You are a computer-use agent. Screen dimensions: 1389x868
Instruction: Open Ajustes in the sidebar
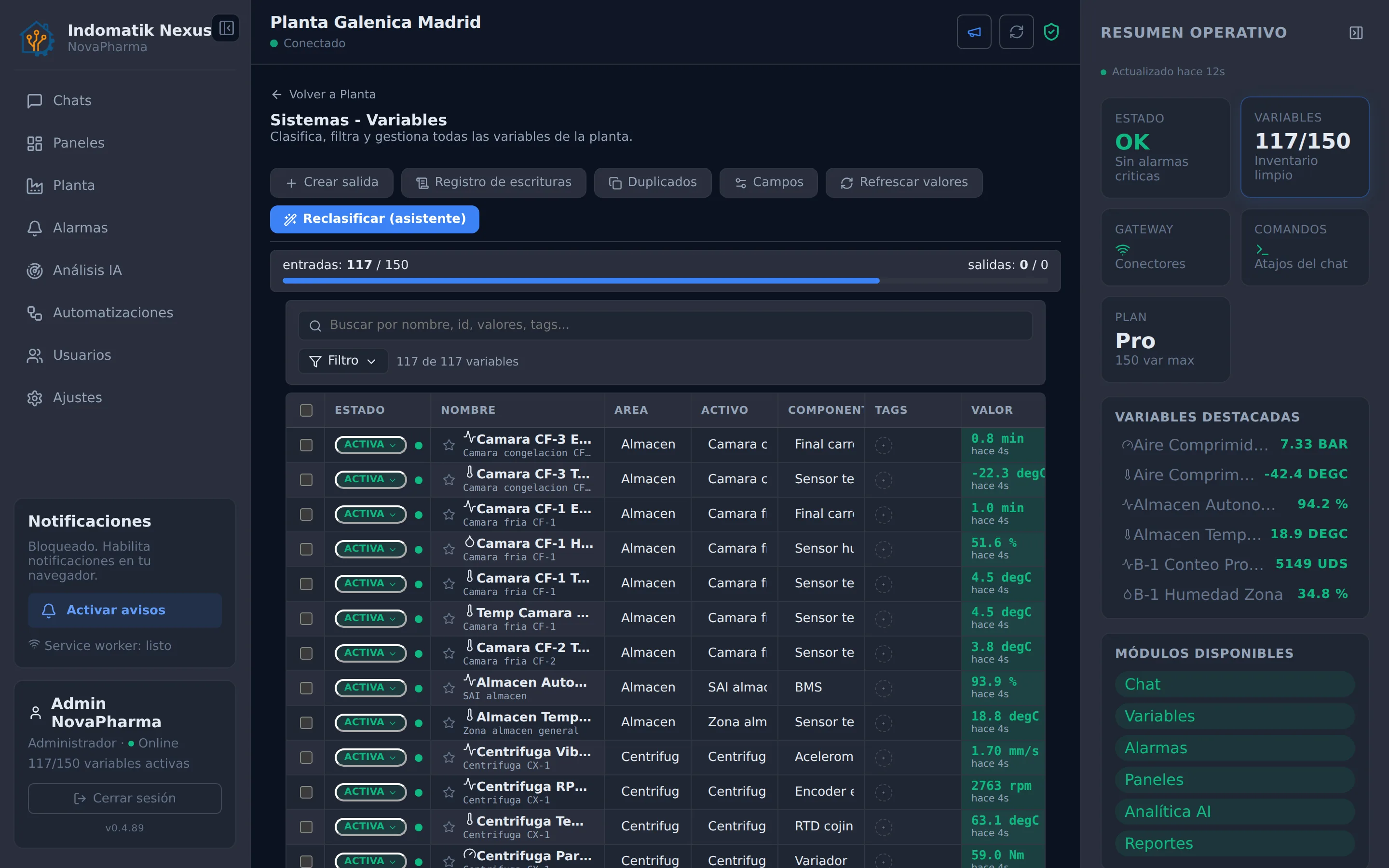coord(124,398)
